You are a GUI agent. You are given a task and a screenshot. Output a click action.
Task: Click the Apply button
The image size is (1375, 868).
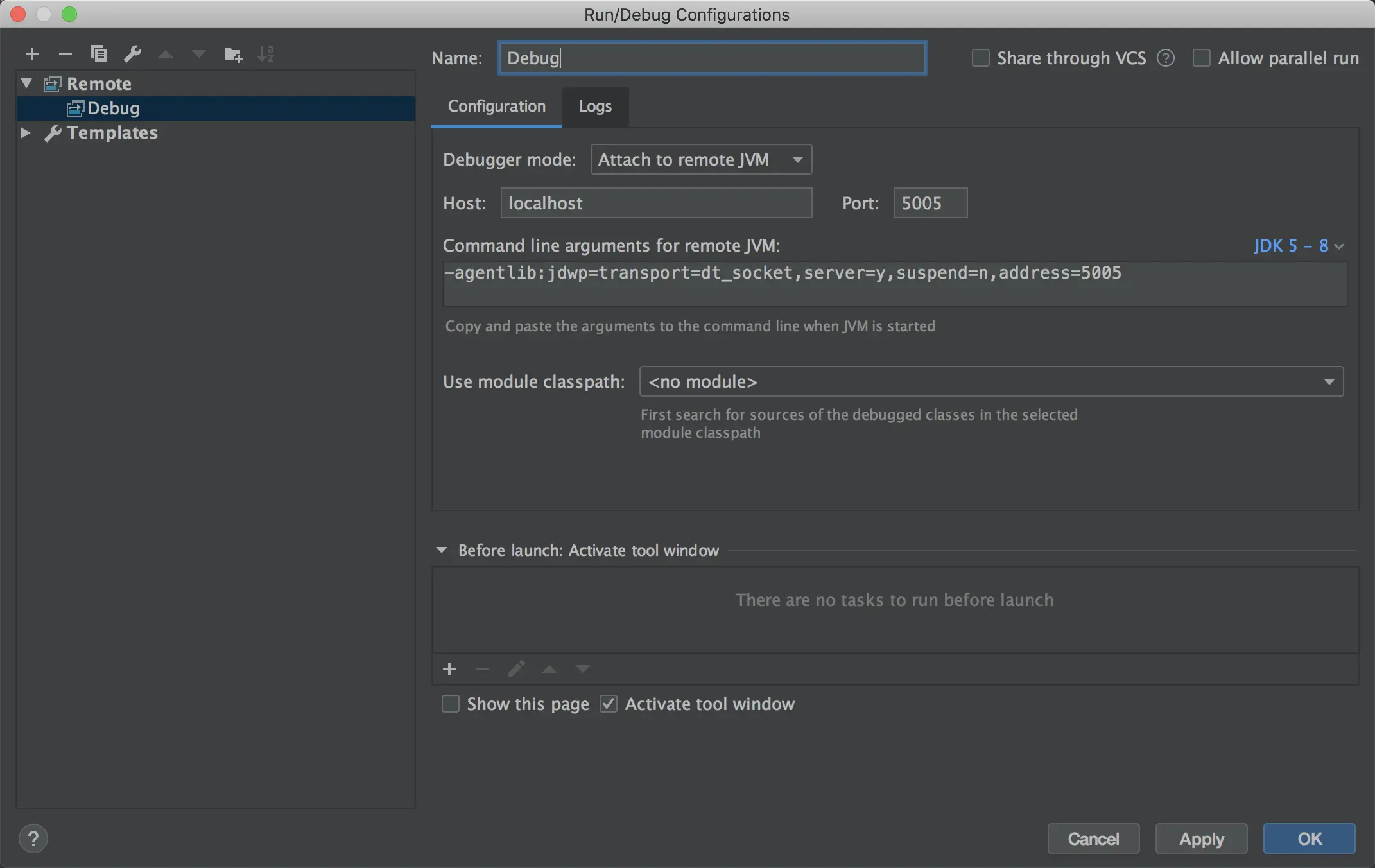[x=1201, y=838]
